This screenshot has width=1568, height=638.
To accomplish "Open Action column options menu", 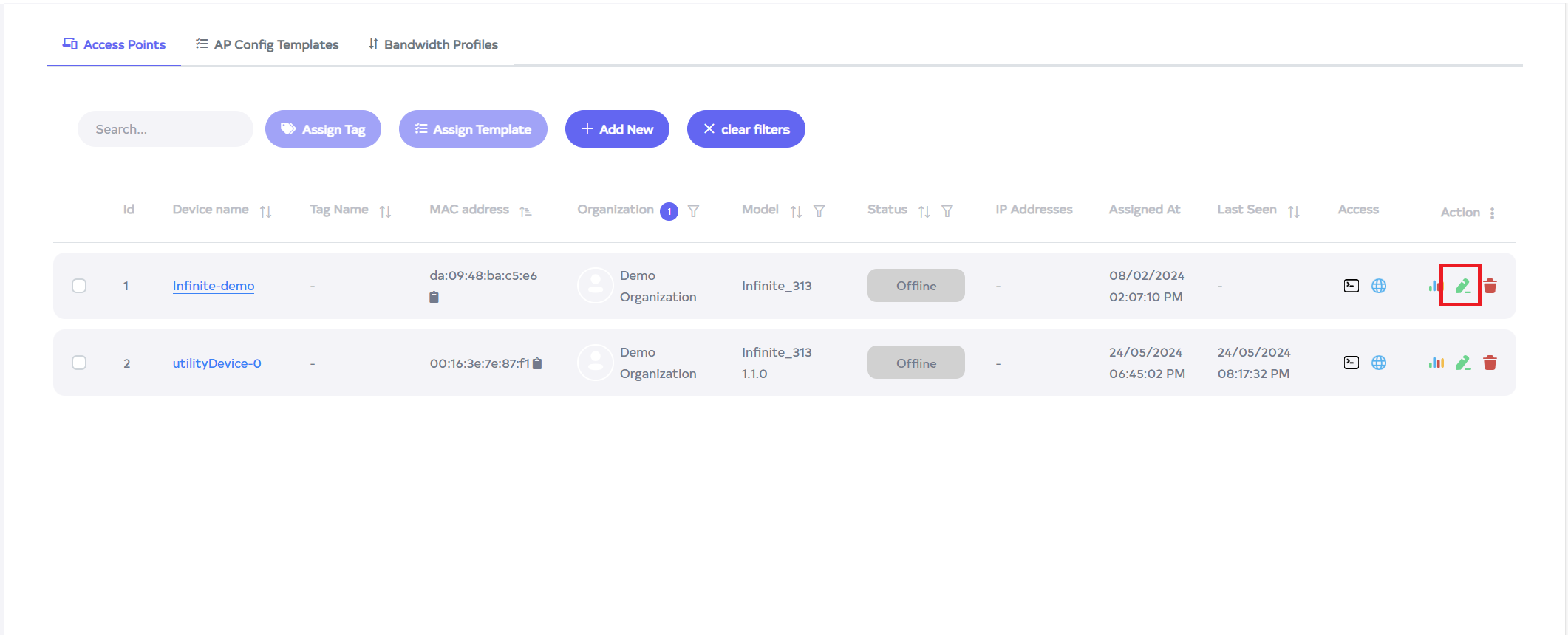I will click(x=1492, y=213).
